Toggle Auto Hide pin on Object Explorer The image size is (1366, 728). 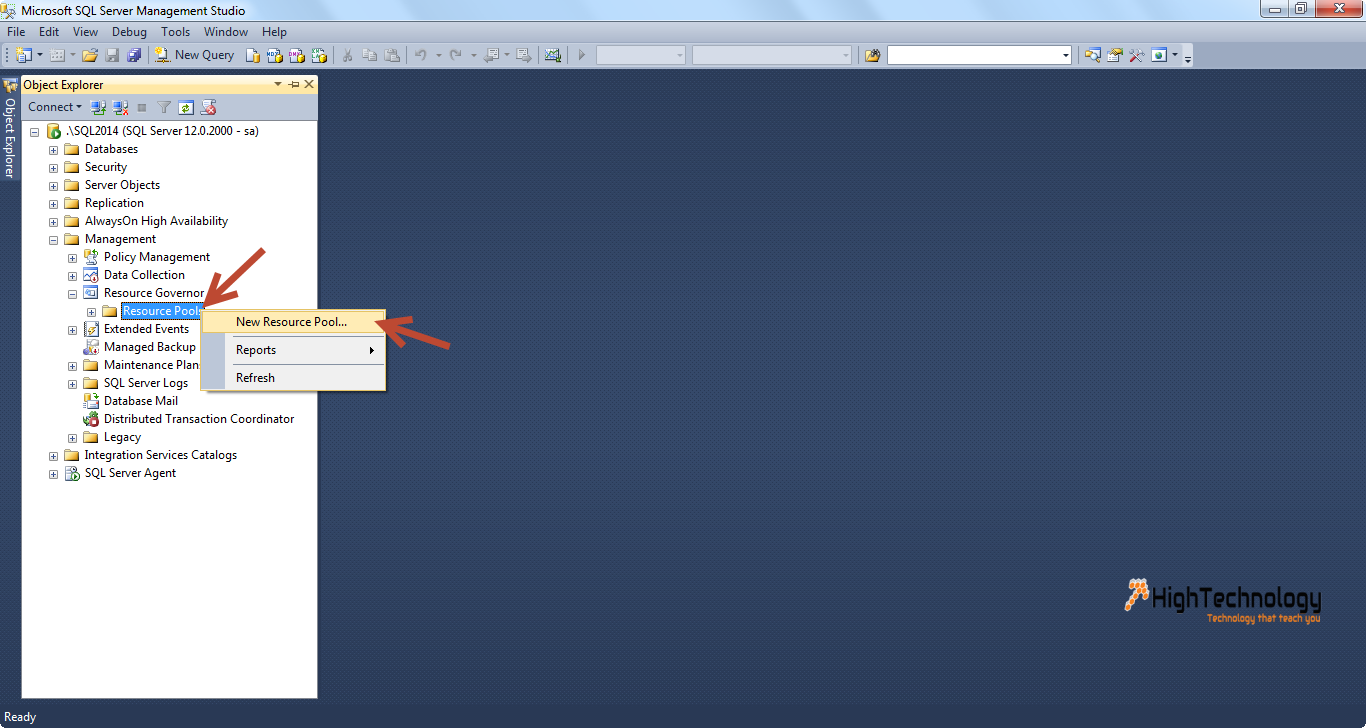click(294, 85)
